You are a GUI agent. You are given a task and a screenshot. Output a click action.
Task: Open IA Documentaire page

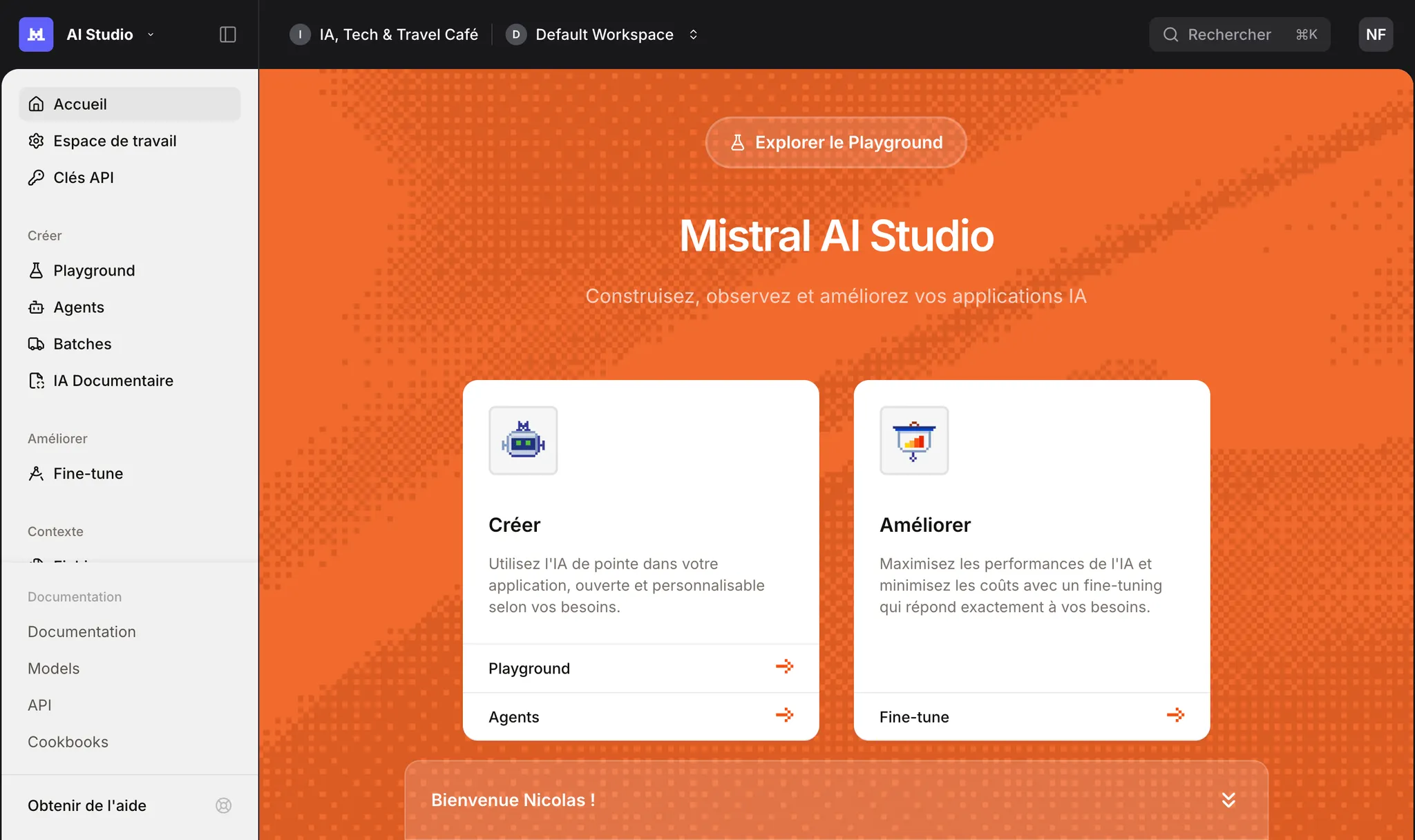113,381
